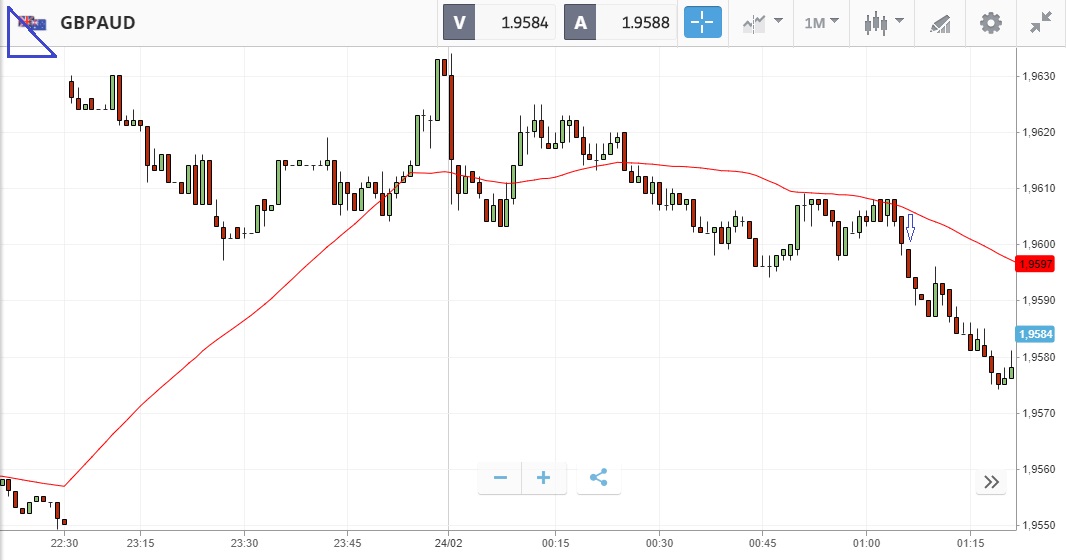Click the blue current price label 1.9584
Image resolution: width=1066 pixels, height=560 pixels.
(x=1032, y=334)
